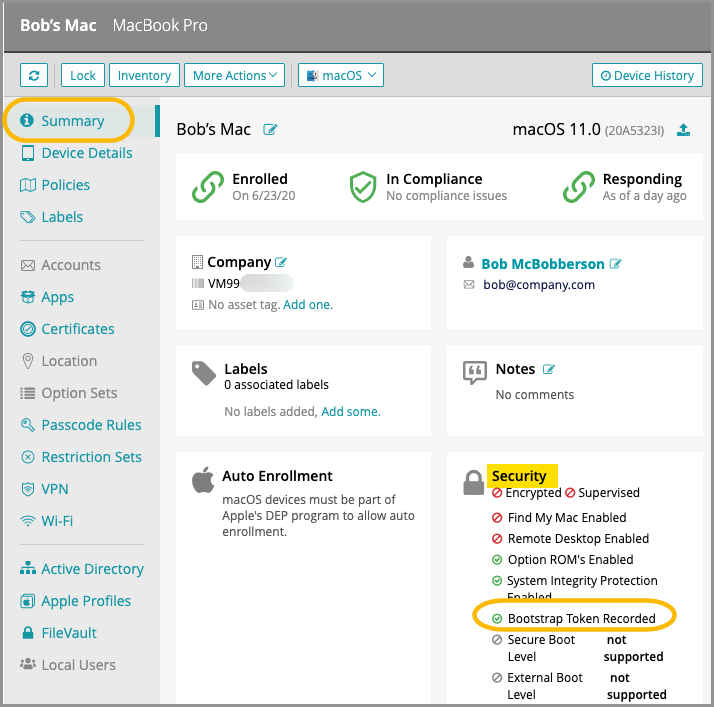Image resolution: width=714 pixels, height=707 pixels.
Task: Click the Inventory button
Action: tap(144, 75)
